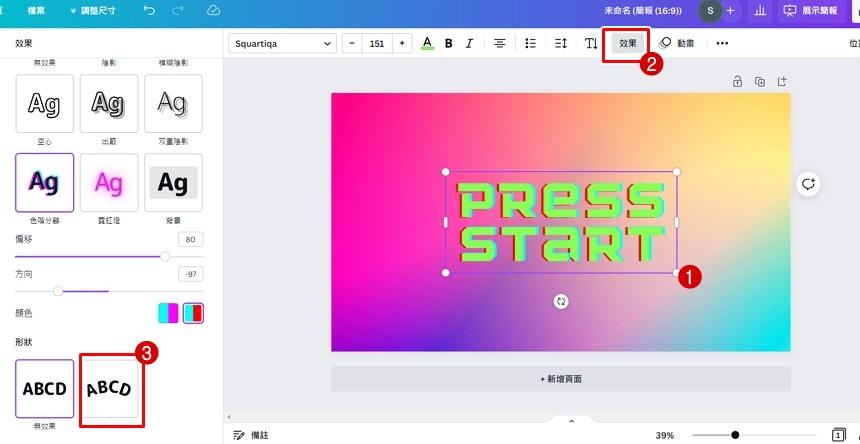This screenshot has height=444, width=860.
Task: Duplicate the page with copy icon
Action: click(x=760, y=81)
